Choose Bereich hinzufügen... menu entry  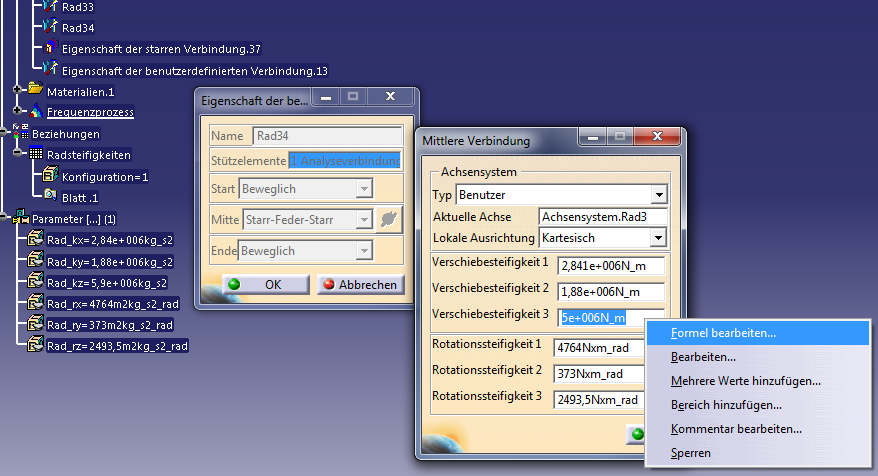(758, 405)
